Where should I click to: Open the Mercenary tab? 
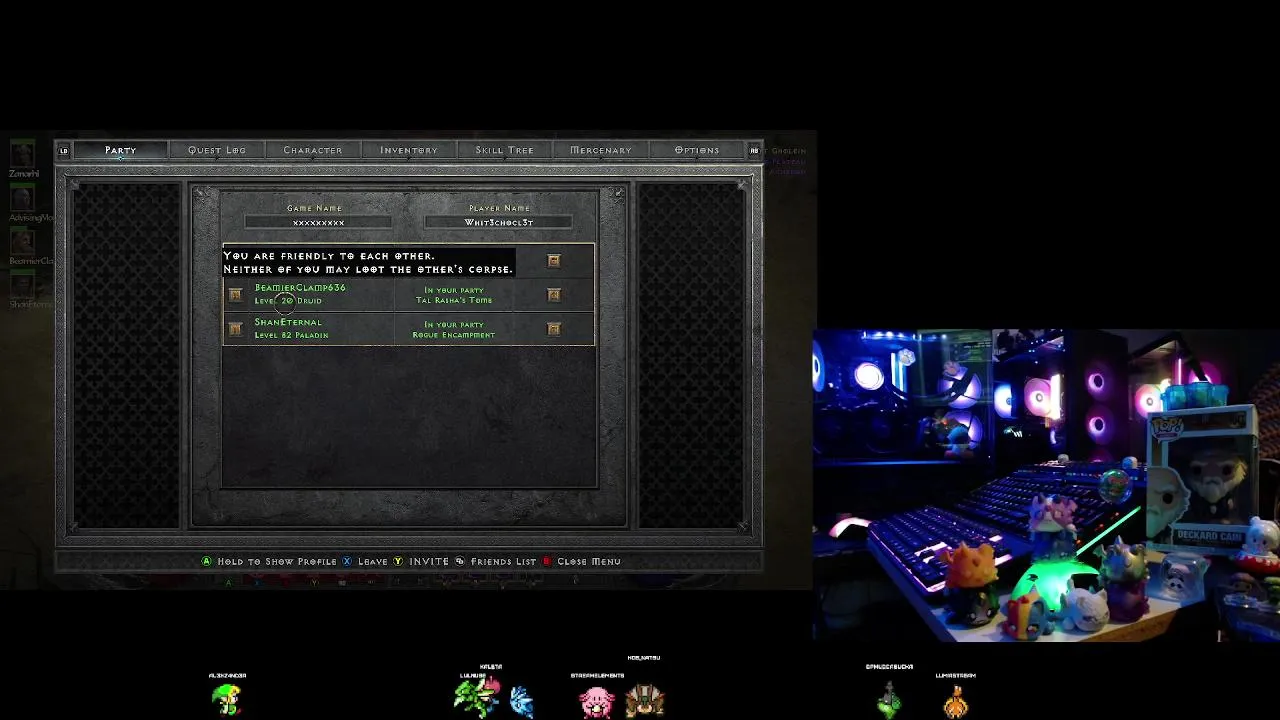tap(601, 150)
